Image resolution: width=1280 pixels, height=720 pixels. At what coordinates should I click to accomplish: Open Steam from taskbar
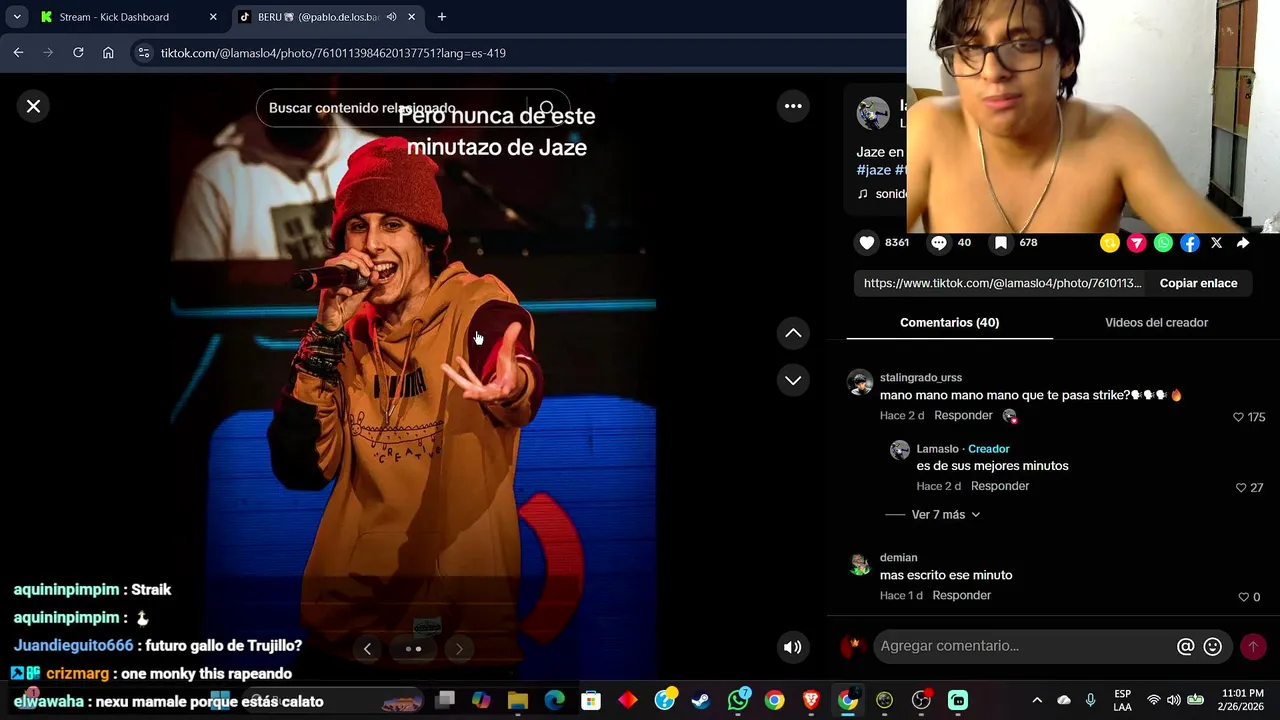[x=701, y=700]
